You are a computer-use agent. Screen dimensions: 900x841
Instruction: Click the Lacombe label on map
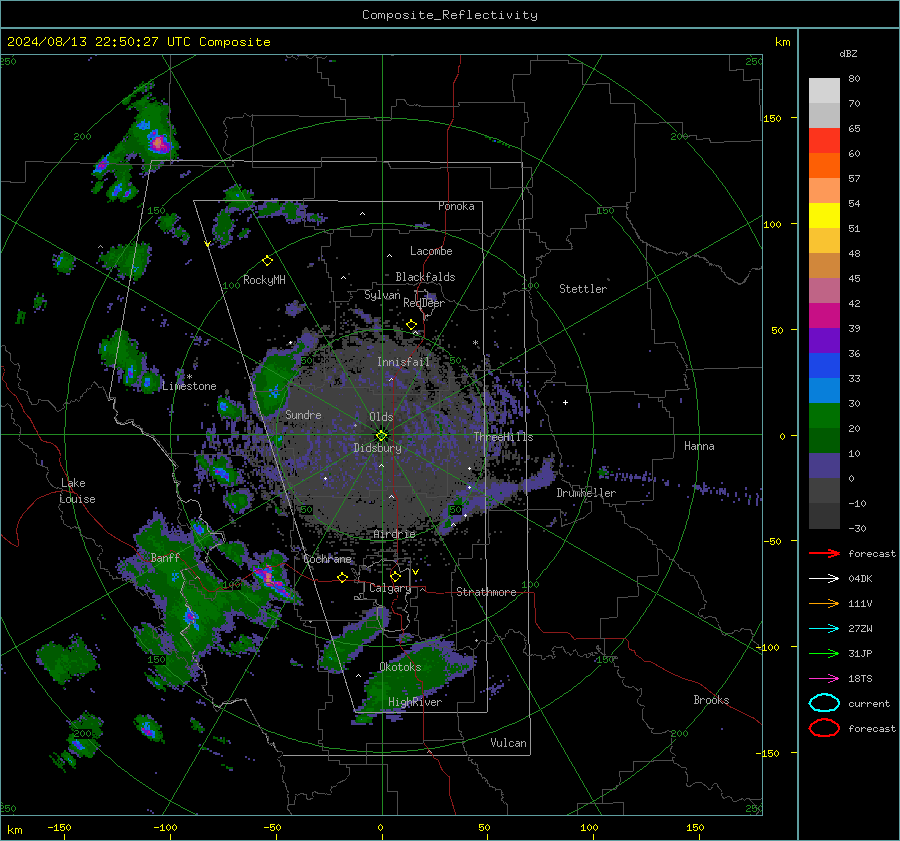[431, 251]
